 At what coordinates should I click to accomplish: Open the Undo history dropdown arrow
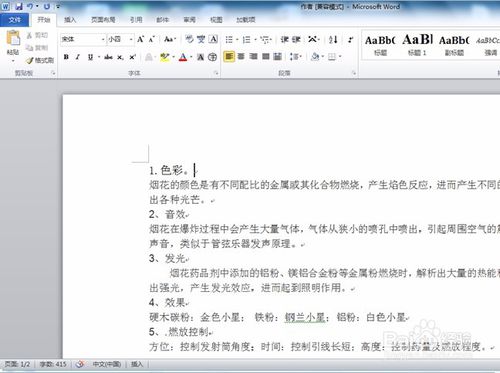[37, 6]
